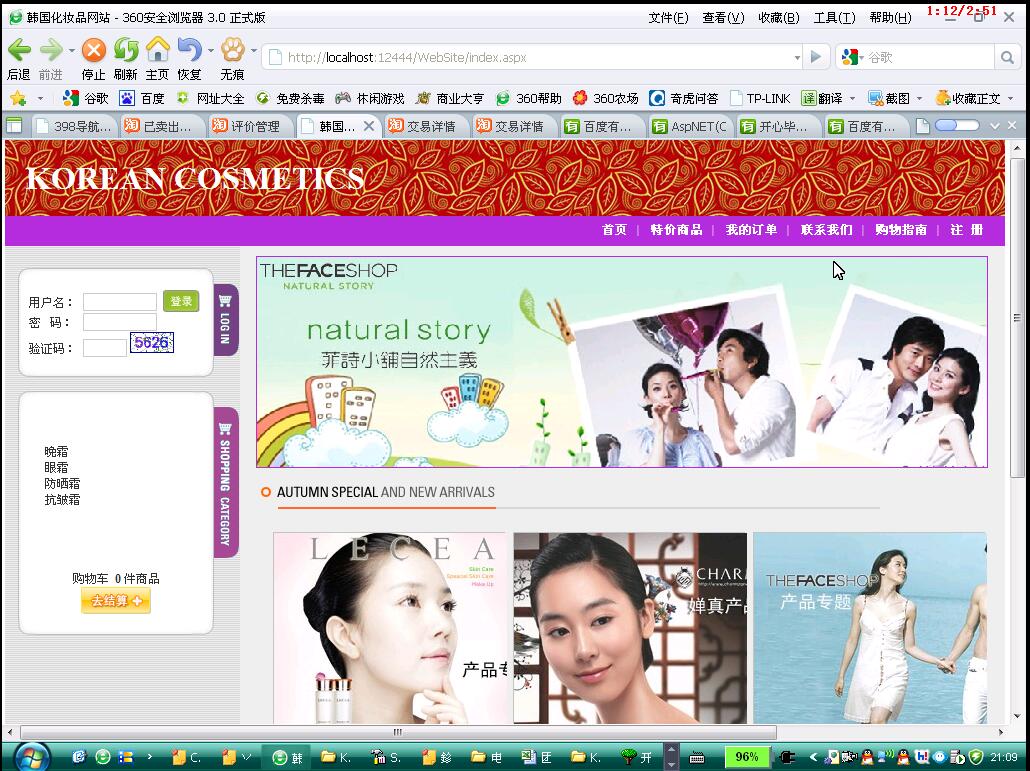The height and width of the screenshot is (771, 1030).
Task: Click the 用户名 input field
Action: pyautogui.click(x=120, y=301)
